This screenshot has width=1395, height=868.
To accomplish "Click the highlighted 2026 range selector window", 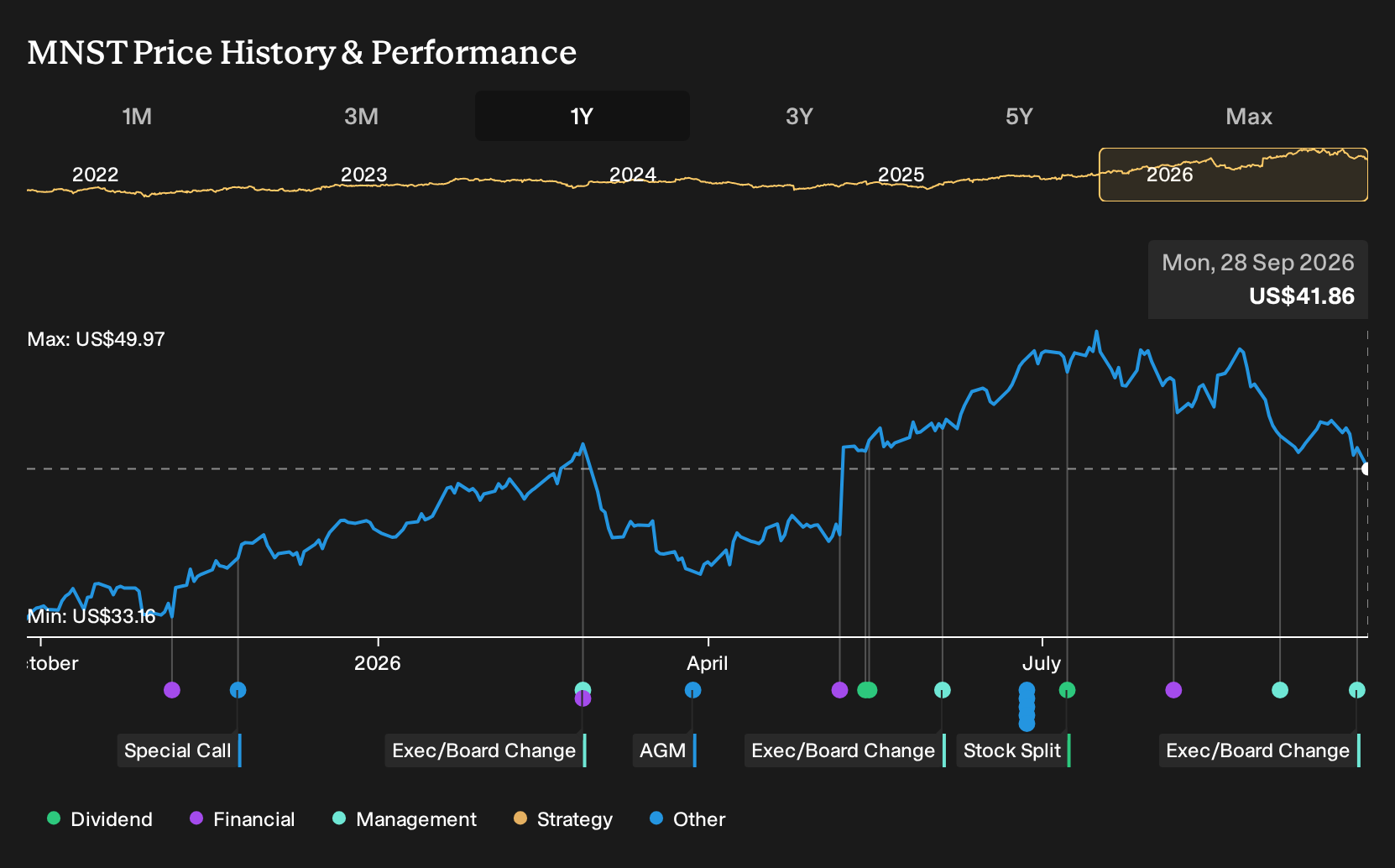I will [1233, 175].
